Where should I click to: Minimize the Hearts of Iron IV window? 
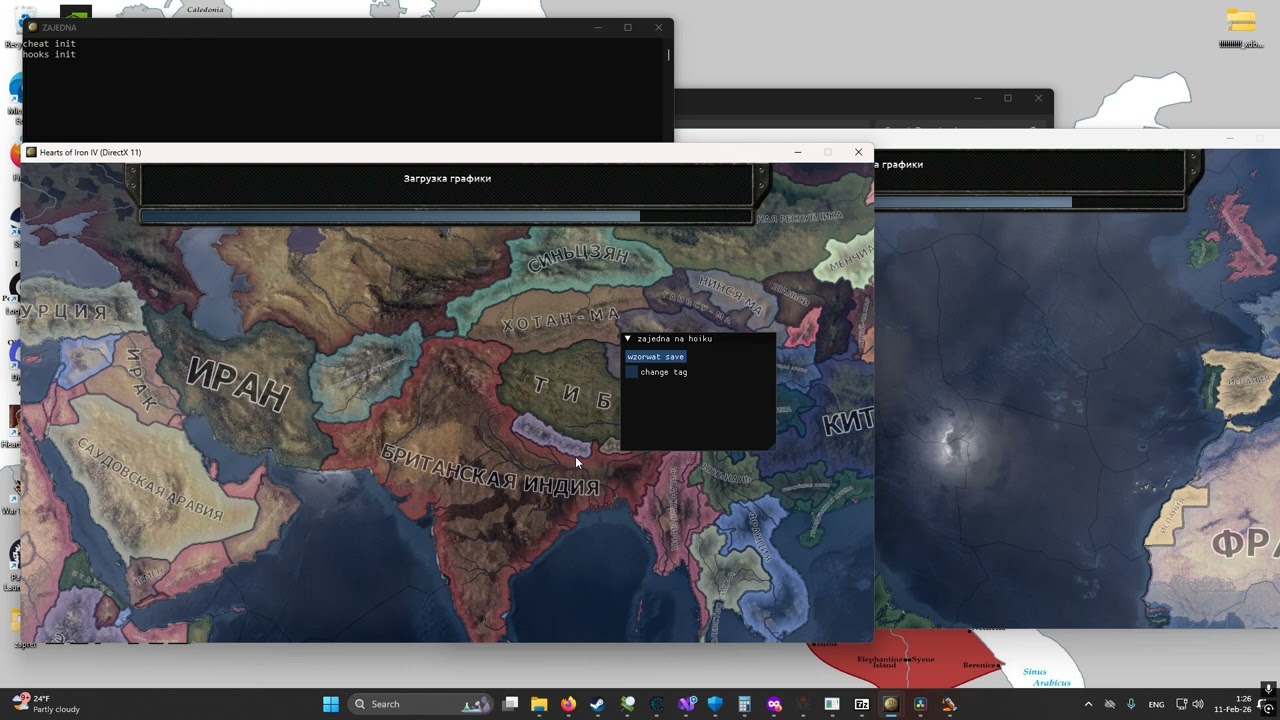(x=797, y=152)
